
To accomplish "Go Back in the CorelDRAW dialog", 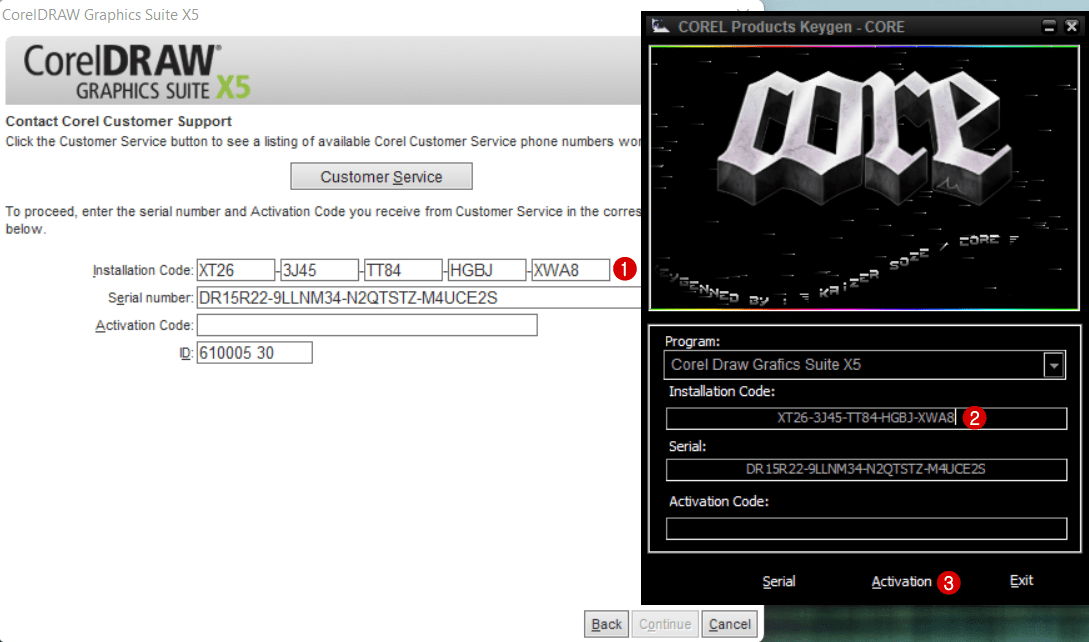I will [606, 624].
